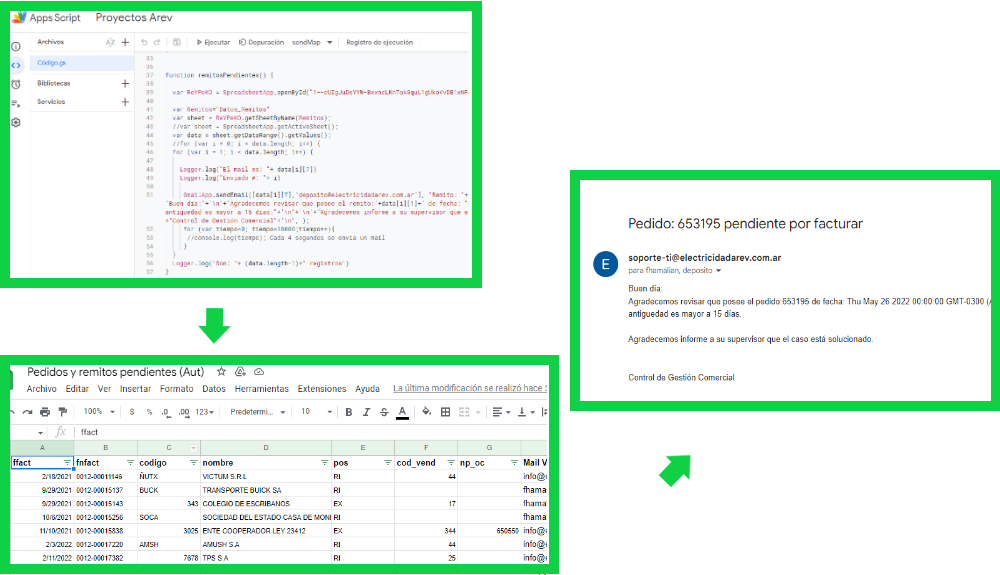Image resolution: width=1000 pixels, height=575 pixels.
Task: Open Registro de ejecución log
Action: 379,42
